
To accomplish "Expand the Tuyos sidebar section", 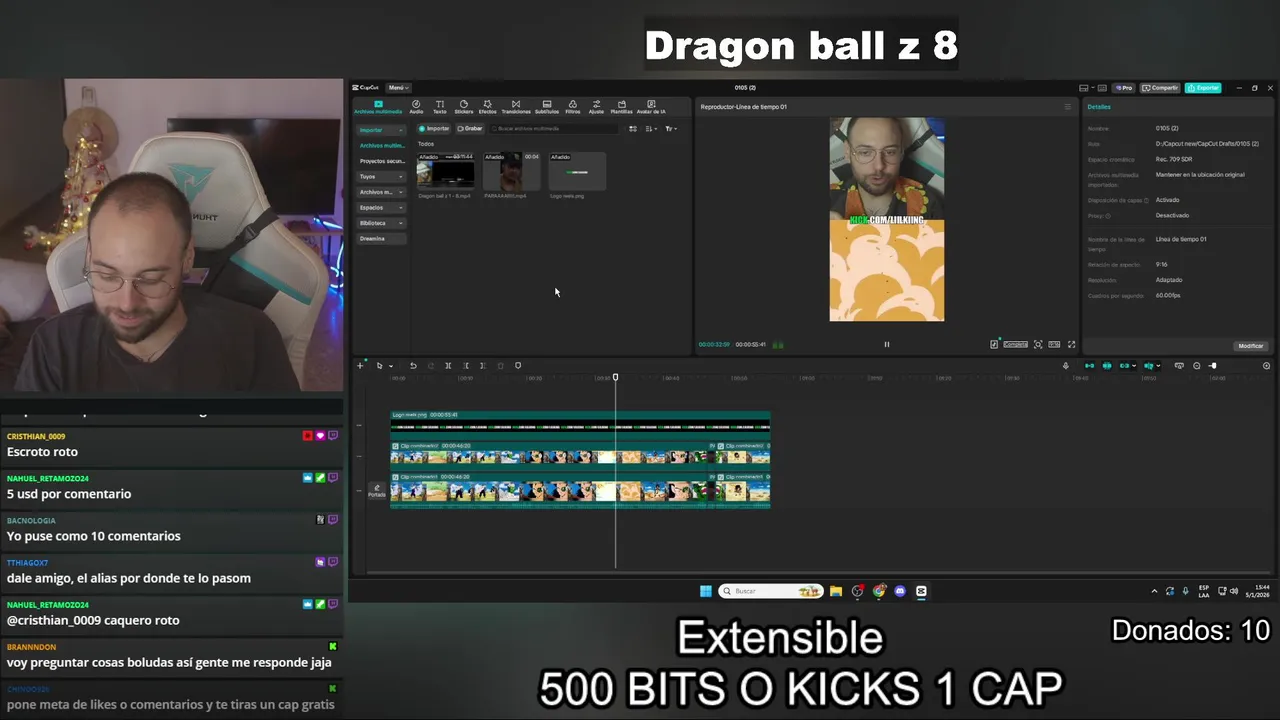I will click(x=382, y=177).
